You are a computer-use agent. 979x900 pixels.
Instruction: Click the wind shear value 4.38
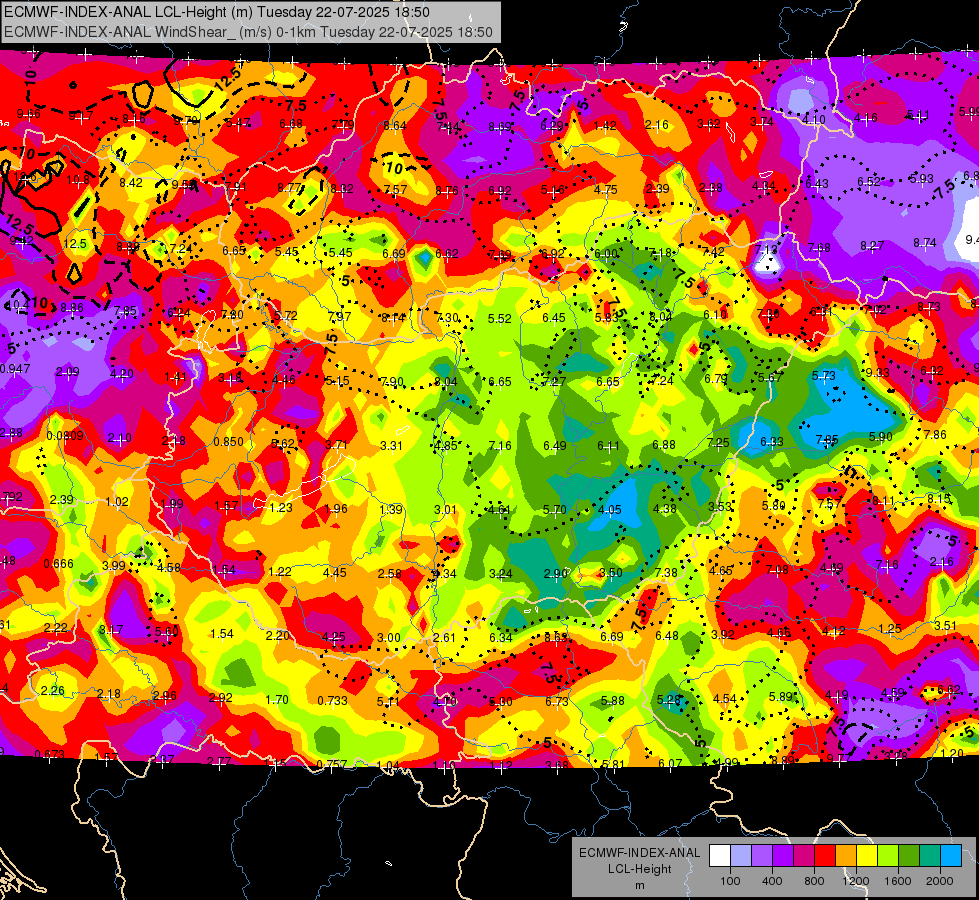point(664,509)
